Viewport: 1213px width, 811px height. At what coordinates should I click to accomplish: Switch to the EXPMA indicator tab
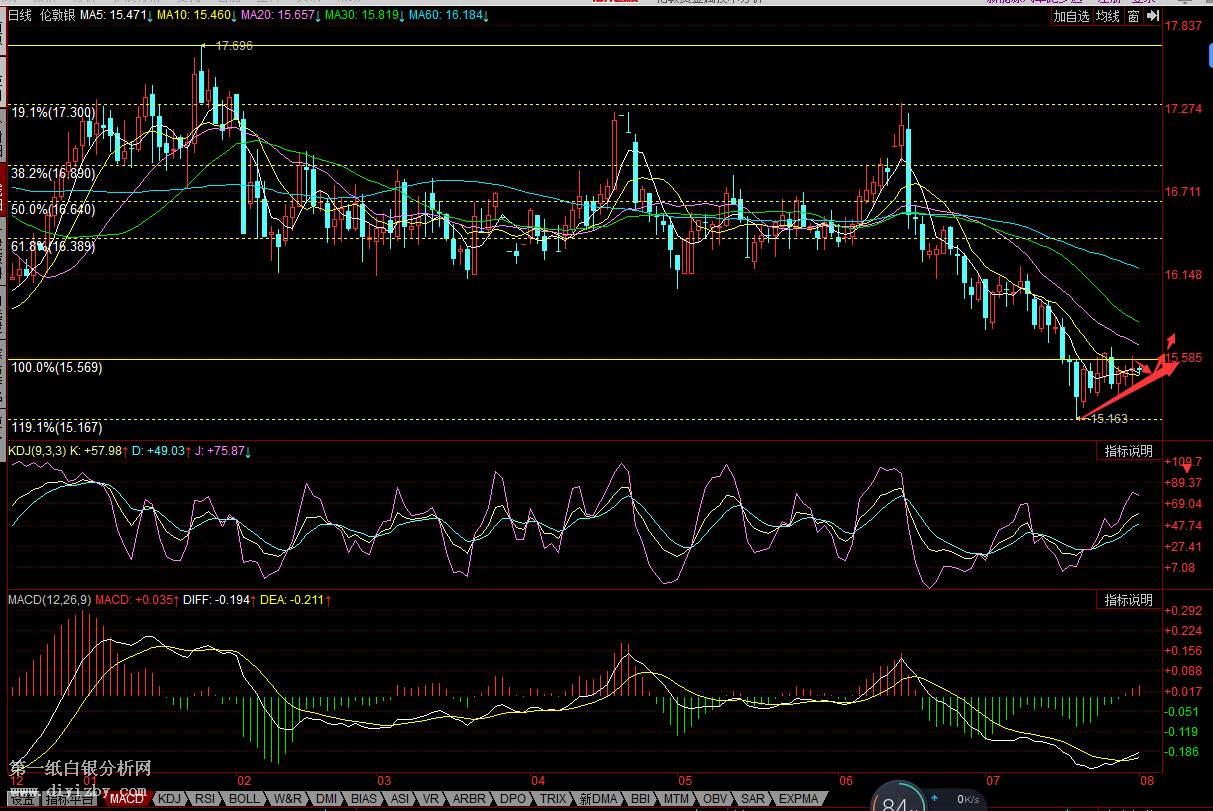click(x=798, y=799)
